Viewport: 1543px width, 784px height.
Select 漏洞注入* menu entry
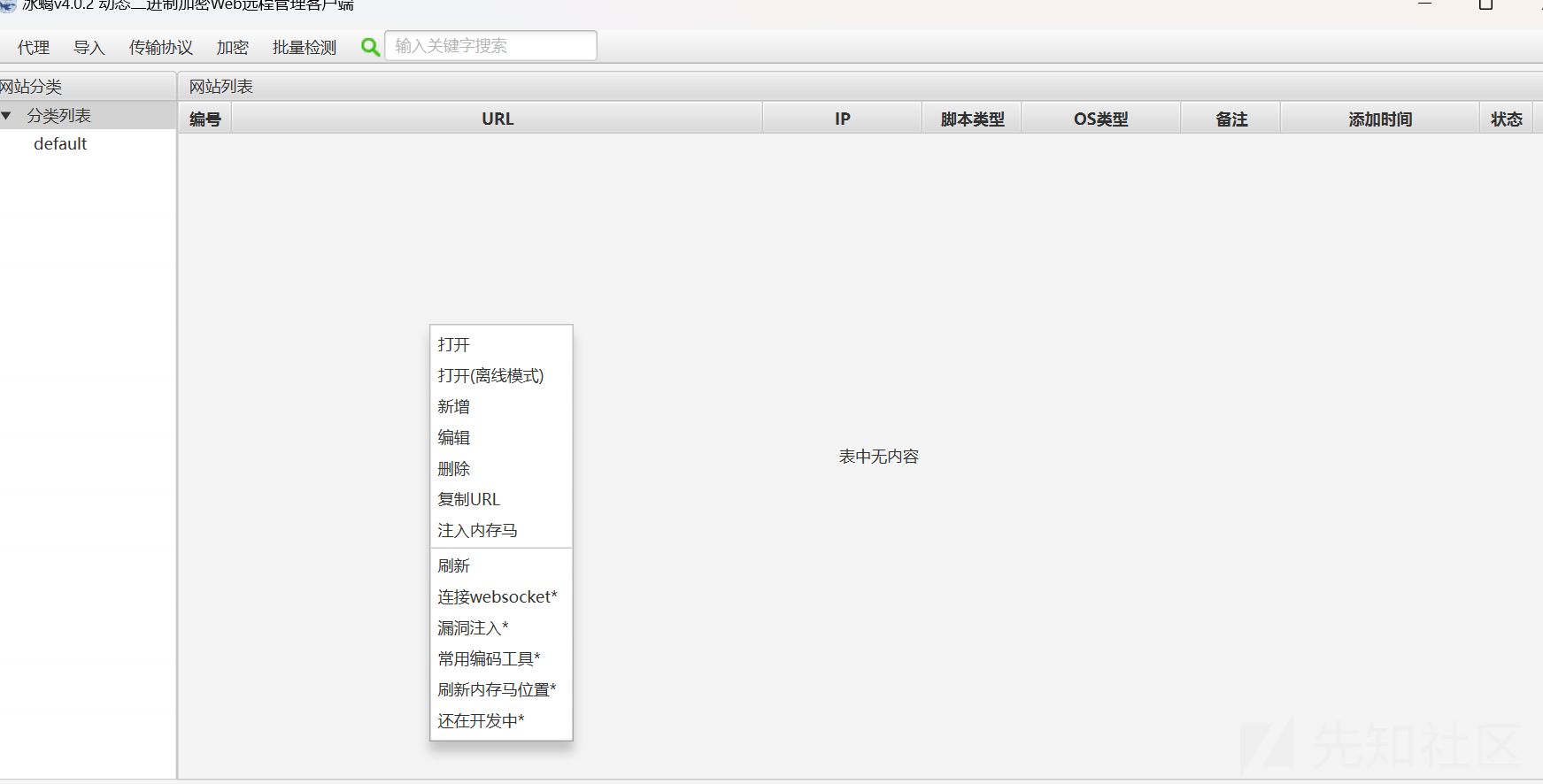click(x=501, y=627)
